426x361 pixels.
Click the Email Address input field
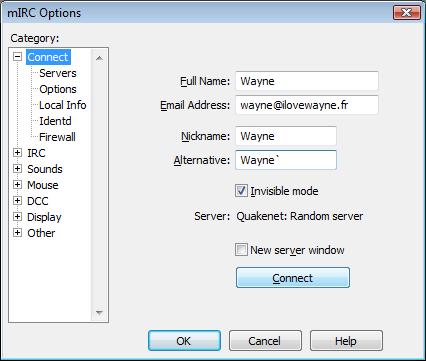(307, 105)
